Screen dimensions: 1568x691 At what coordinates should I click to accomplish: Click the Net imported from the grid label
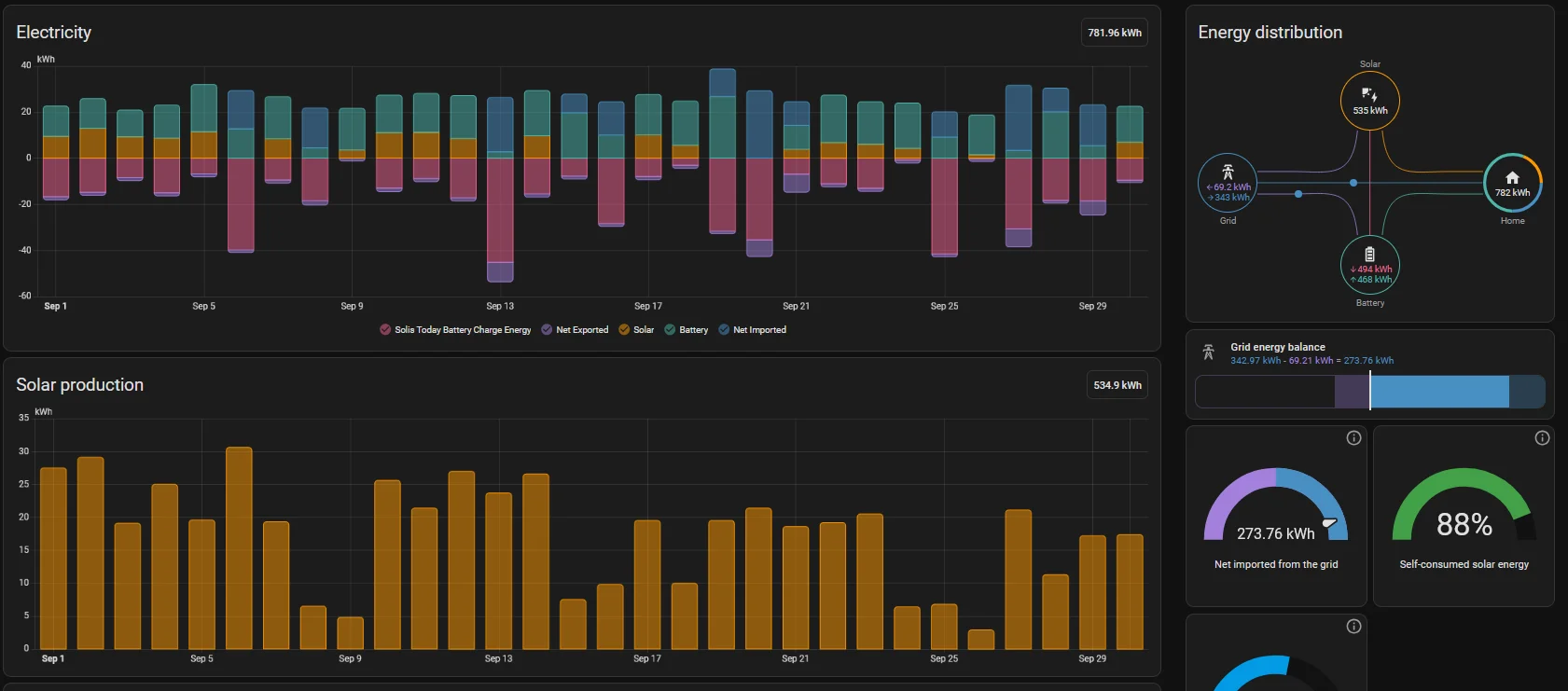1276,564
